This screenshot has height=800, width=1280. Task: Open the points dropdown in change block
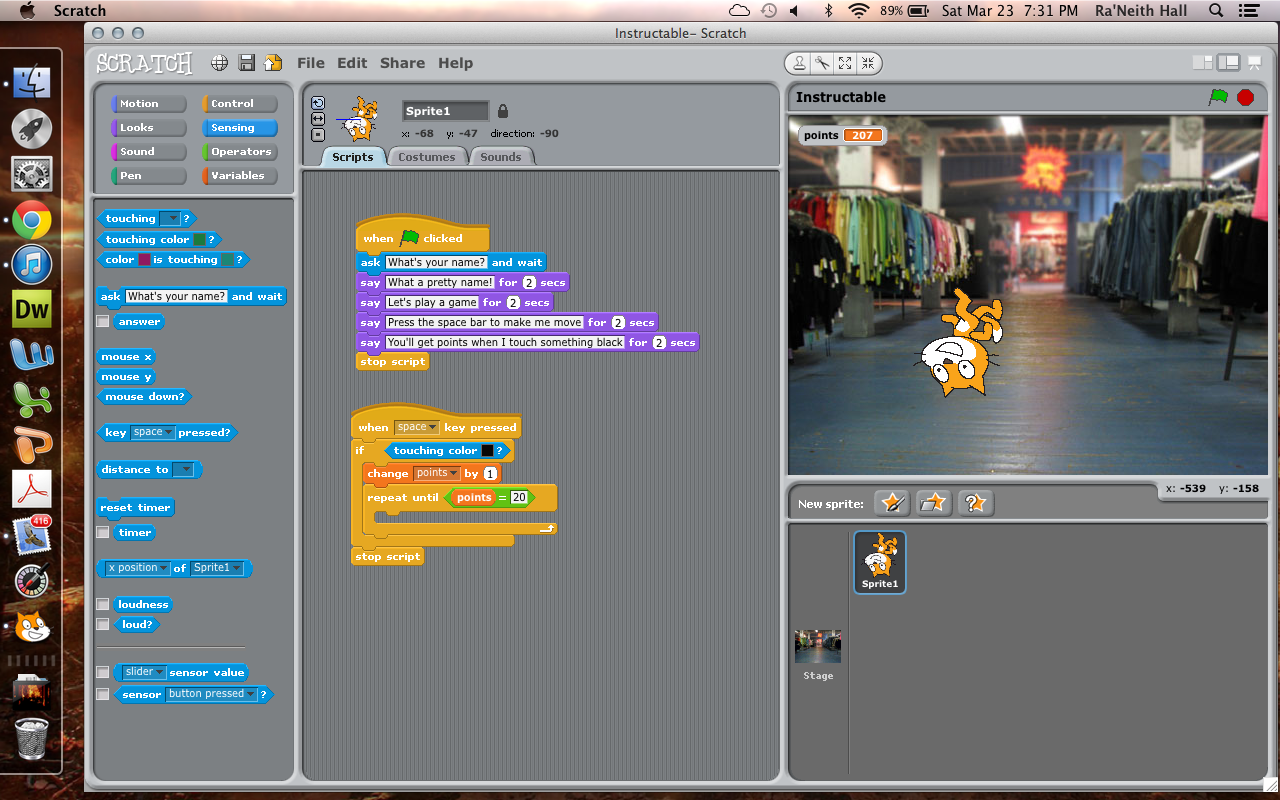437,473
